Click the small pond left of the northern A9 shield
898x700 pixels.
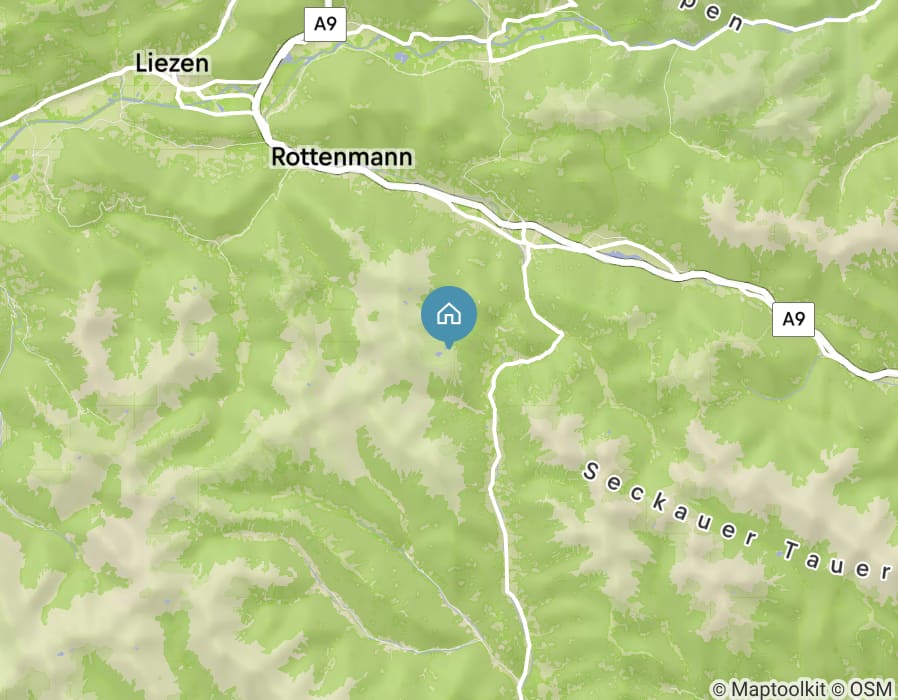click(287, 58)
